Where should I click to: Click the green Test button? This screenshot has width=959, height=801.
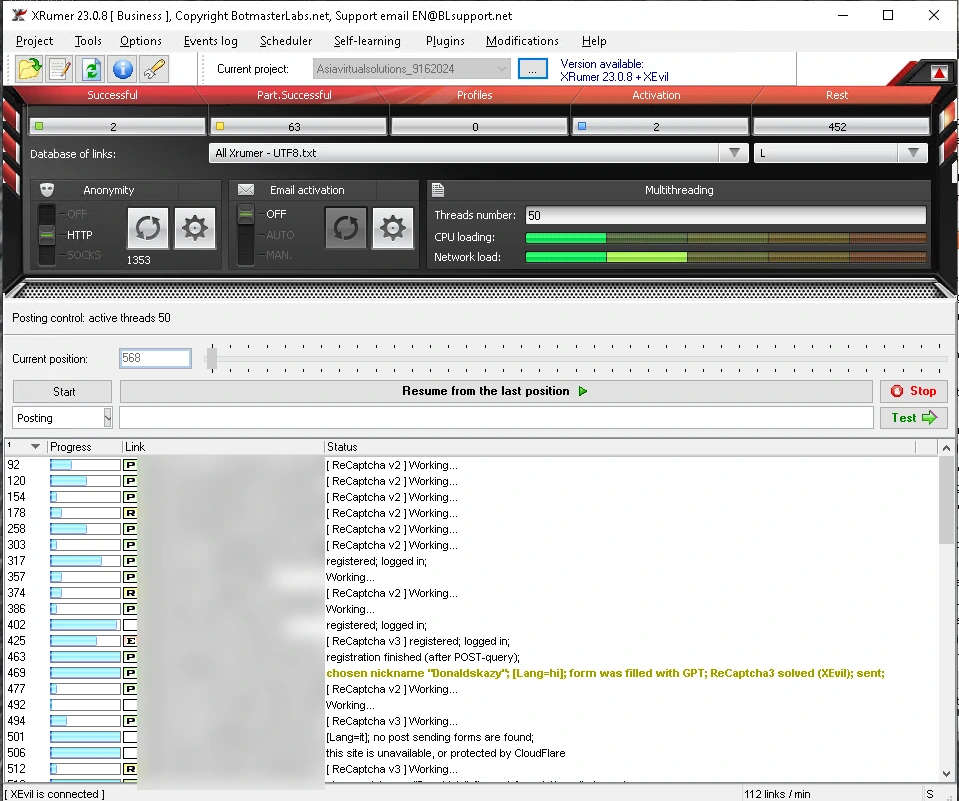coord(914,418)
